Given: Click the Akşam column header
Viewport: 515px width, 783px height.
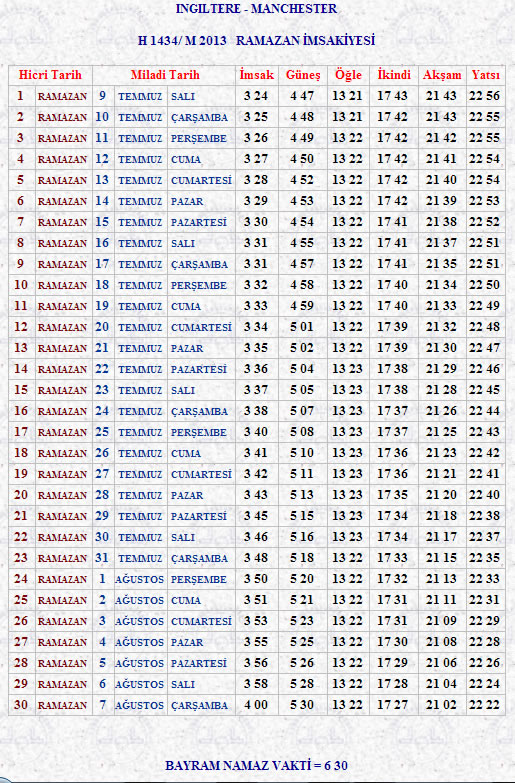Looking at the screenshot, I should click(x=442, y=75).
